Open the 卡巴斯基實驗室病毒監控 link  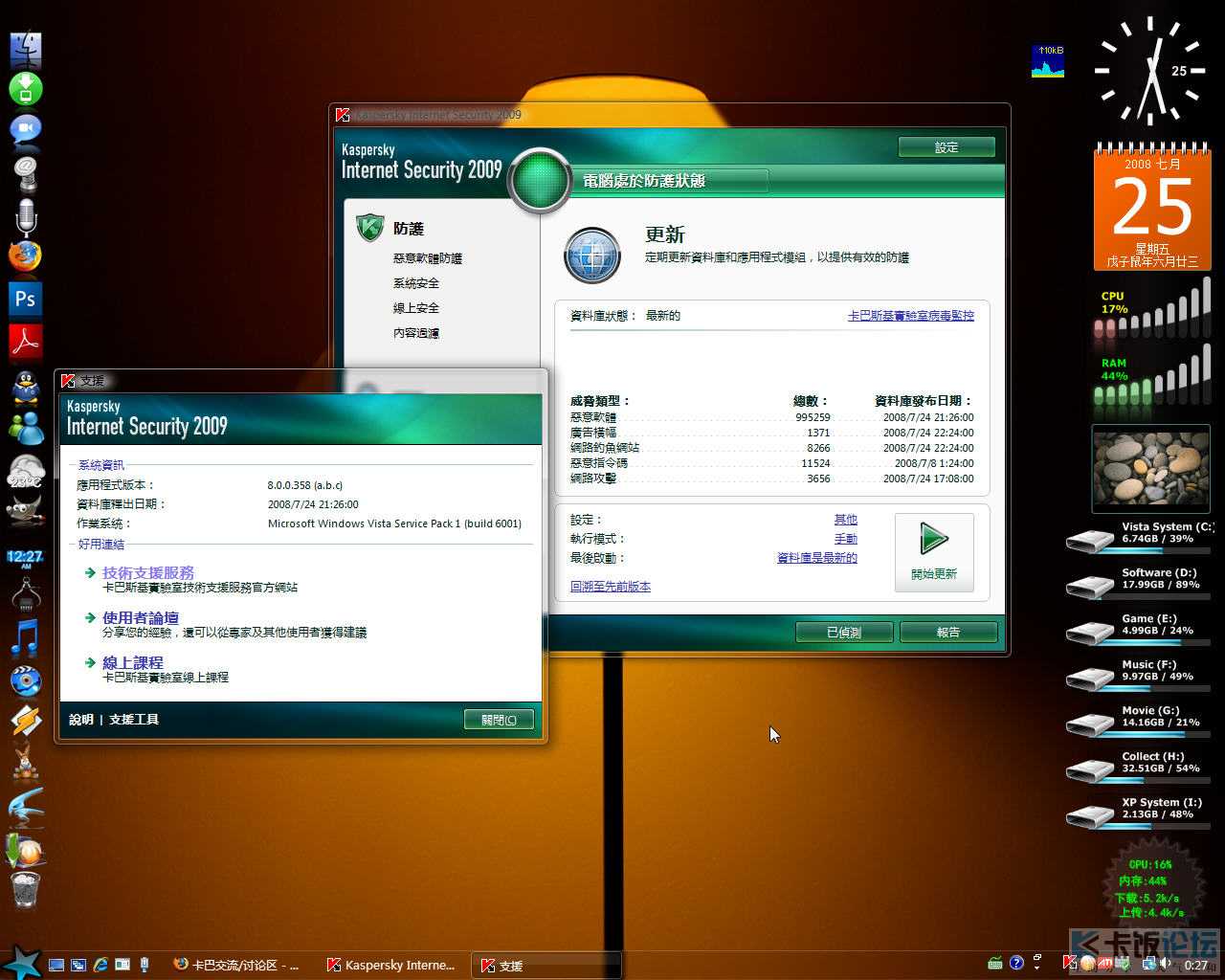pos(911,316)
